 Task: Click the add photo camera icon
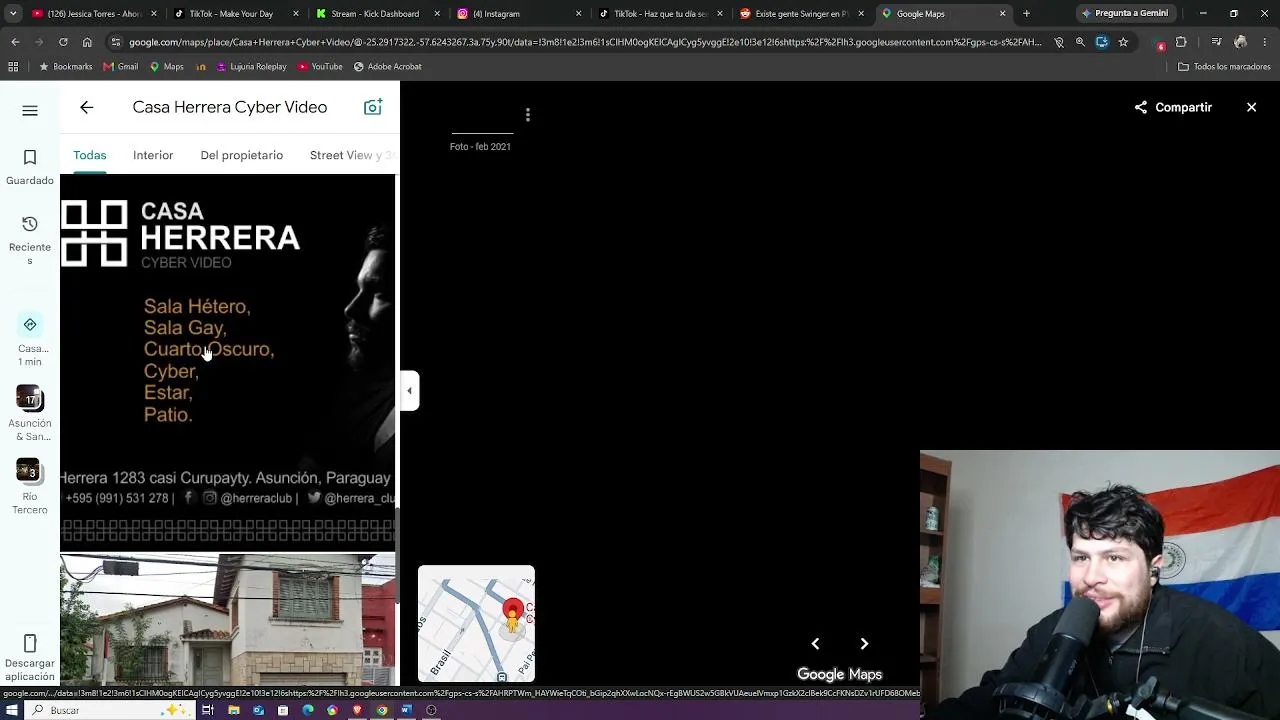[373, 108]
